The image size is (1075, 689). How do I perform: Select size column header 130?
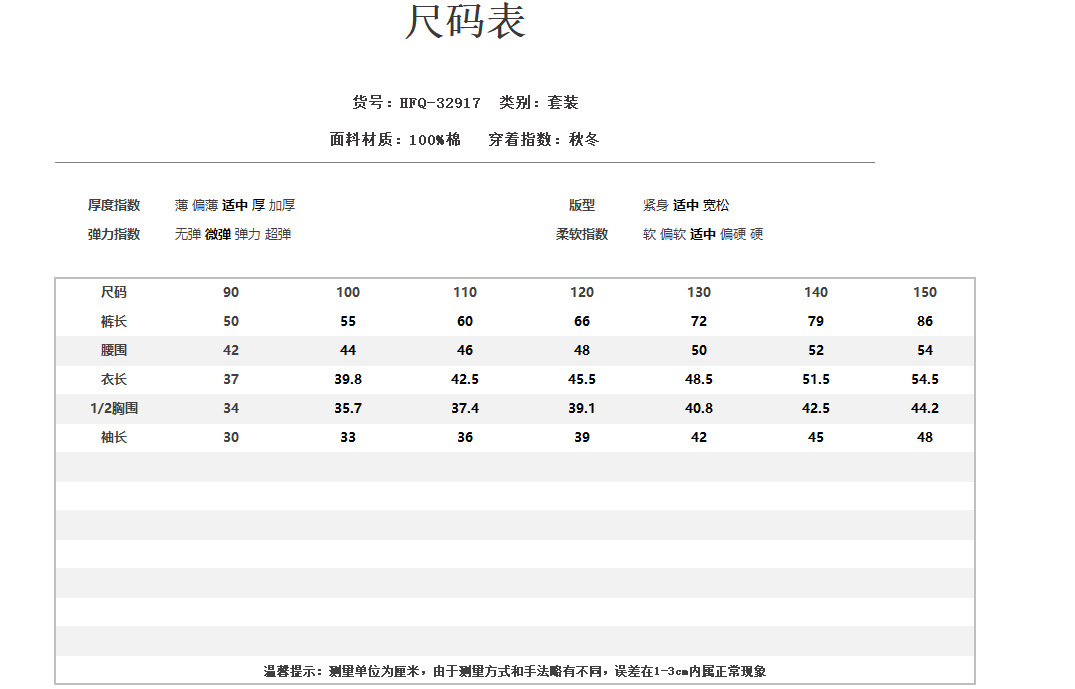click(699, 292)
